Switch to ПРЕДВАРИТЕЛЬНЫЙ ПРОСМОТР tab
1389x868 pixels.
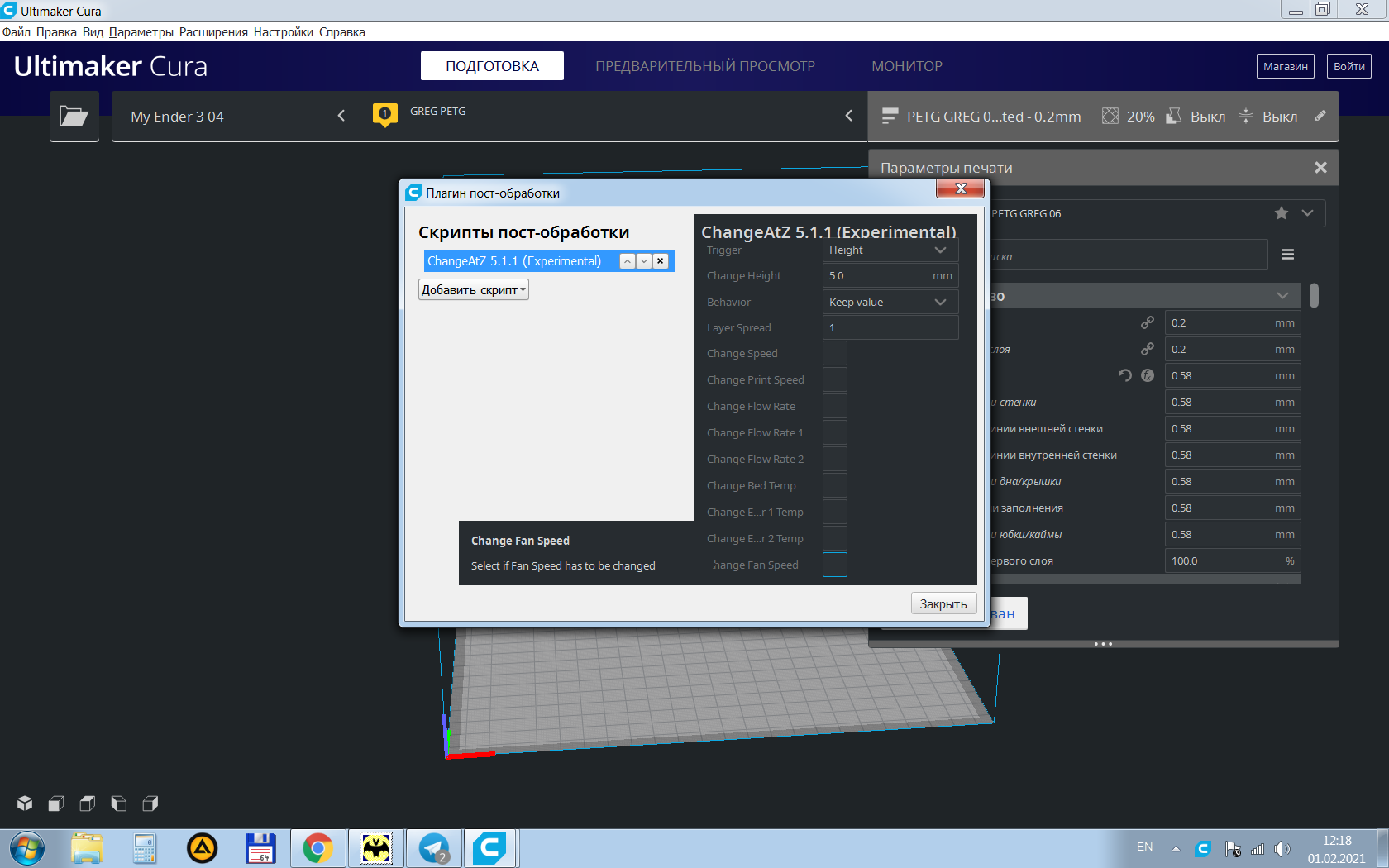coord(705,66)
